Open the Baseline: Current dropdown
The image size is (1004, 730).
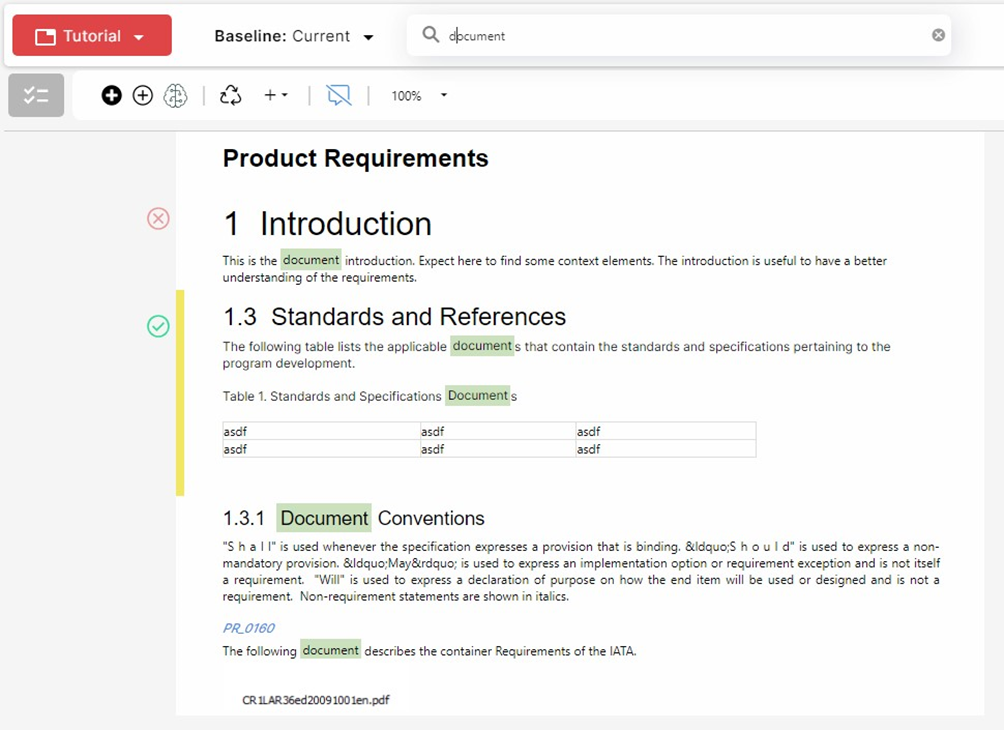[x=294, y=36]
